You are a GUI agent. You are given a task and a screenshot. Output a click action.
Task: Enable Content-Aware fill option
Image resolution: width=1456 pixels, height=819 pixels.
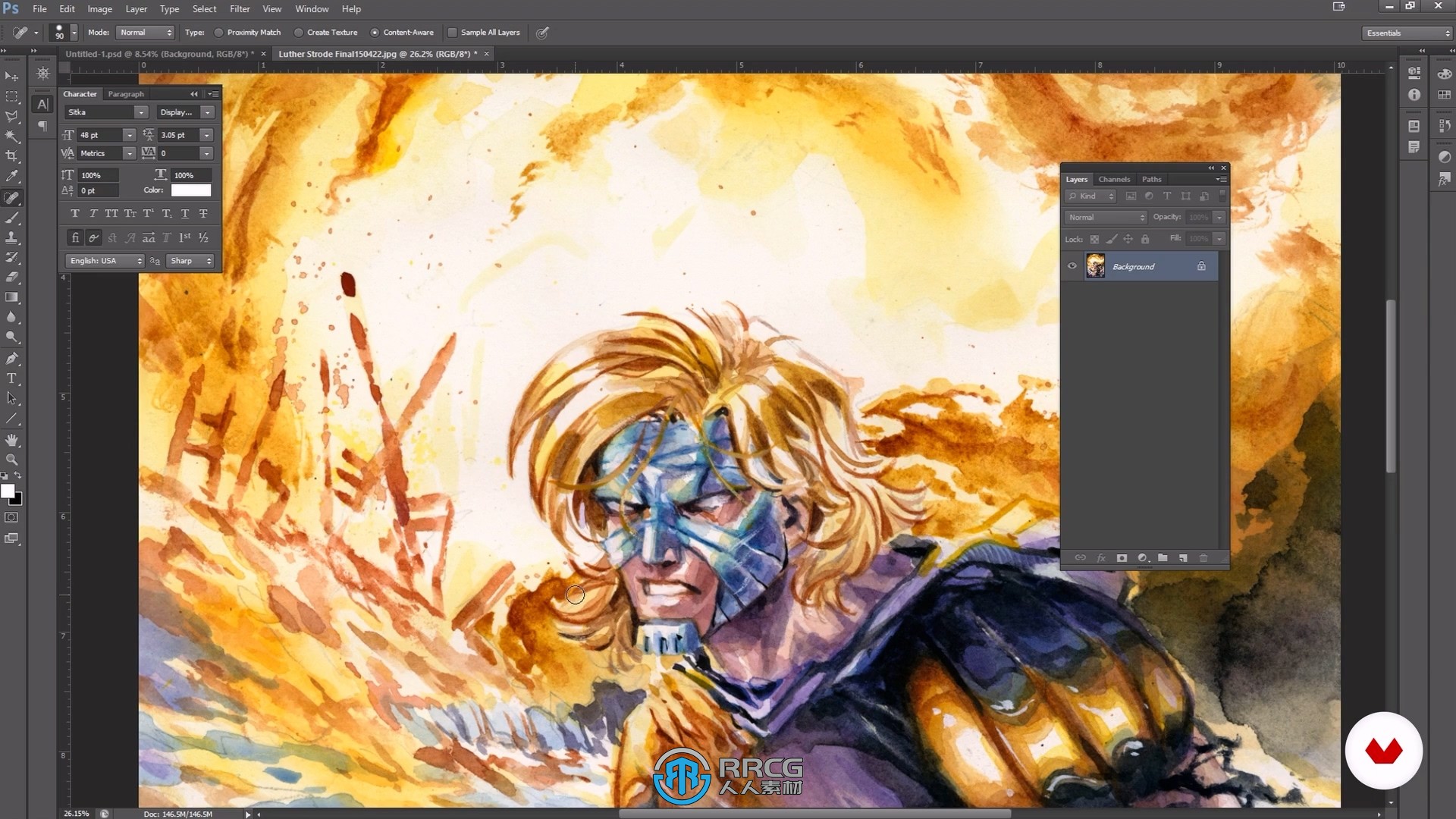tap(377, 32)
